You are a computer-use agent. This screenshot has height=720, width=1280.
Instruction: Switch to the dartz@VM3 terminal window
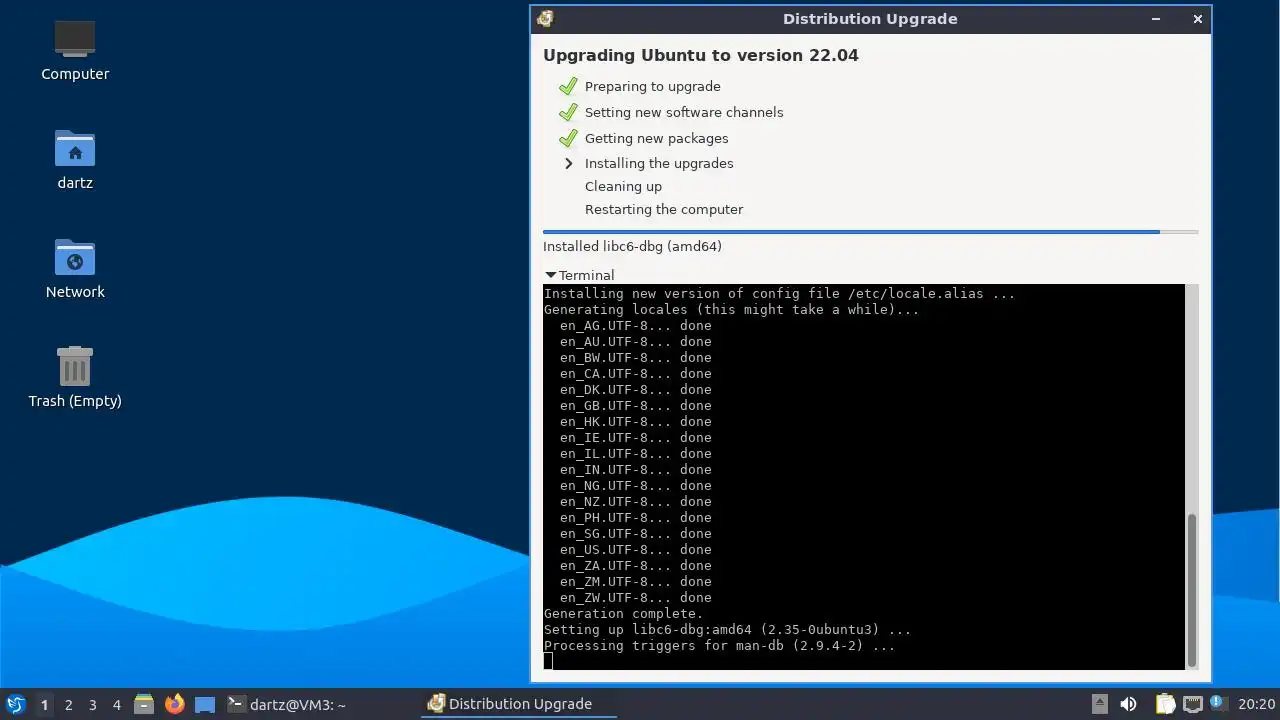tap(287, 704)
